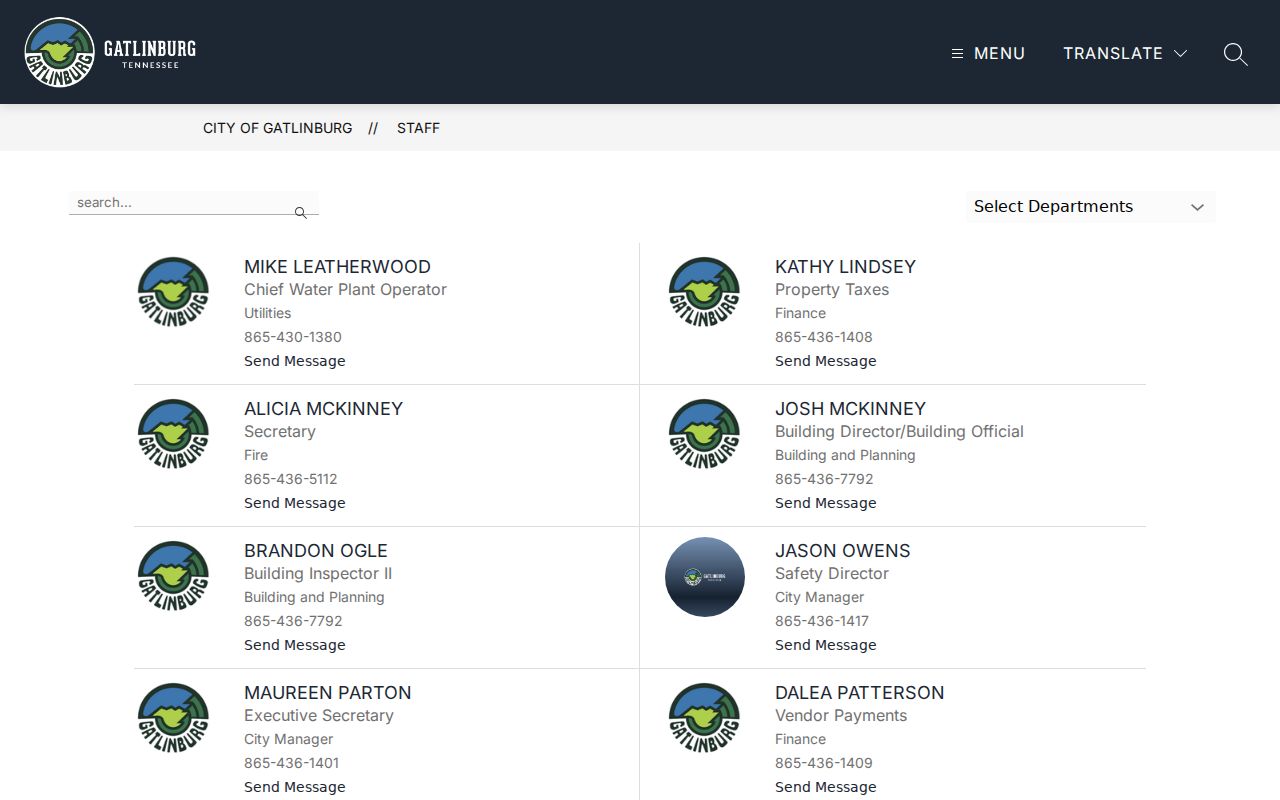
Task: Click phone number 865-436-1417
Action: click(x=822, y=621)
